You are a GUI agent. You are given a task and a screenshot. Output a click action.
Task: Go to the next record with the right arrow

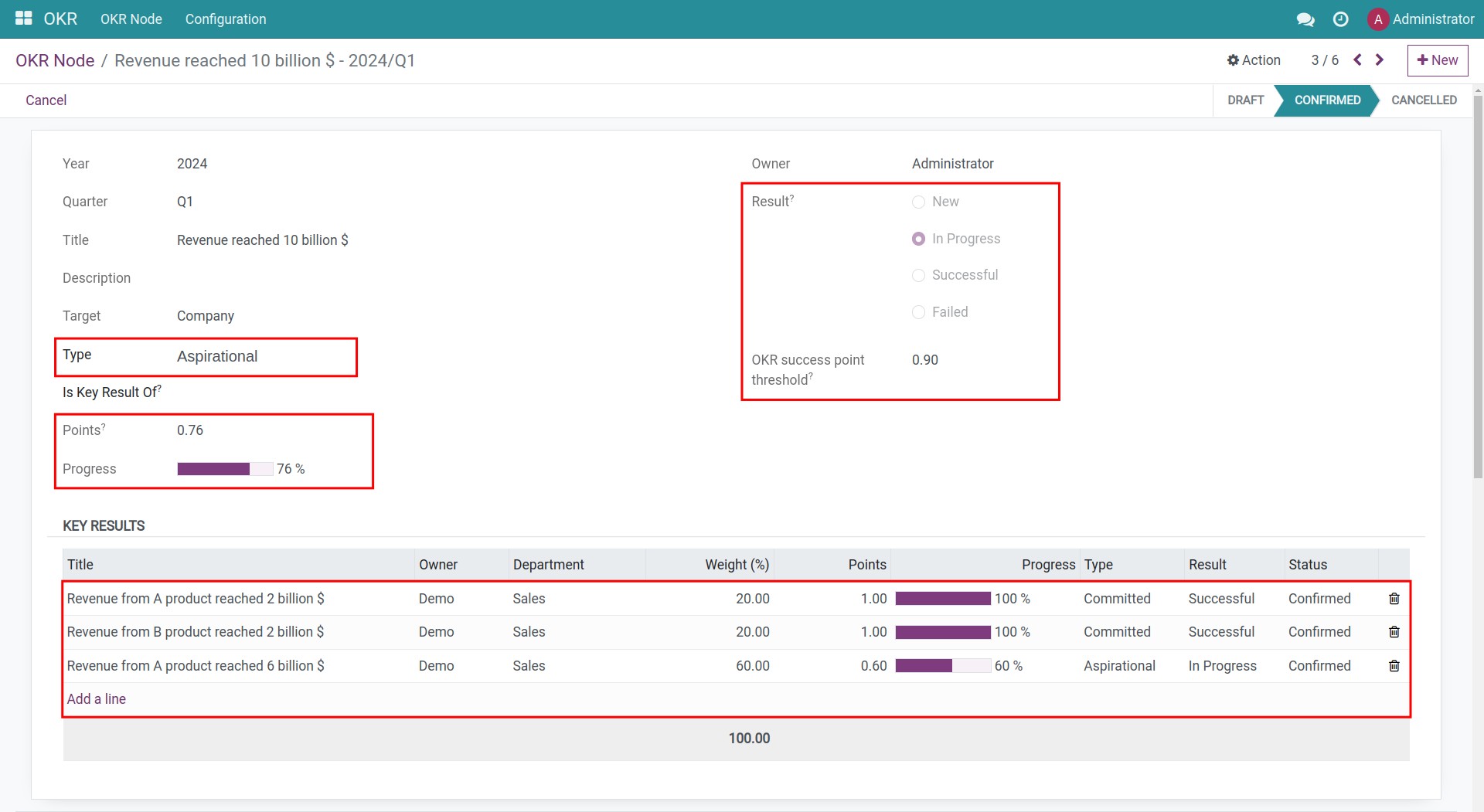(x=1380, y=59)
